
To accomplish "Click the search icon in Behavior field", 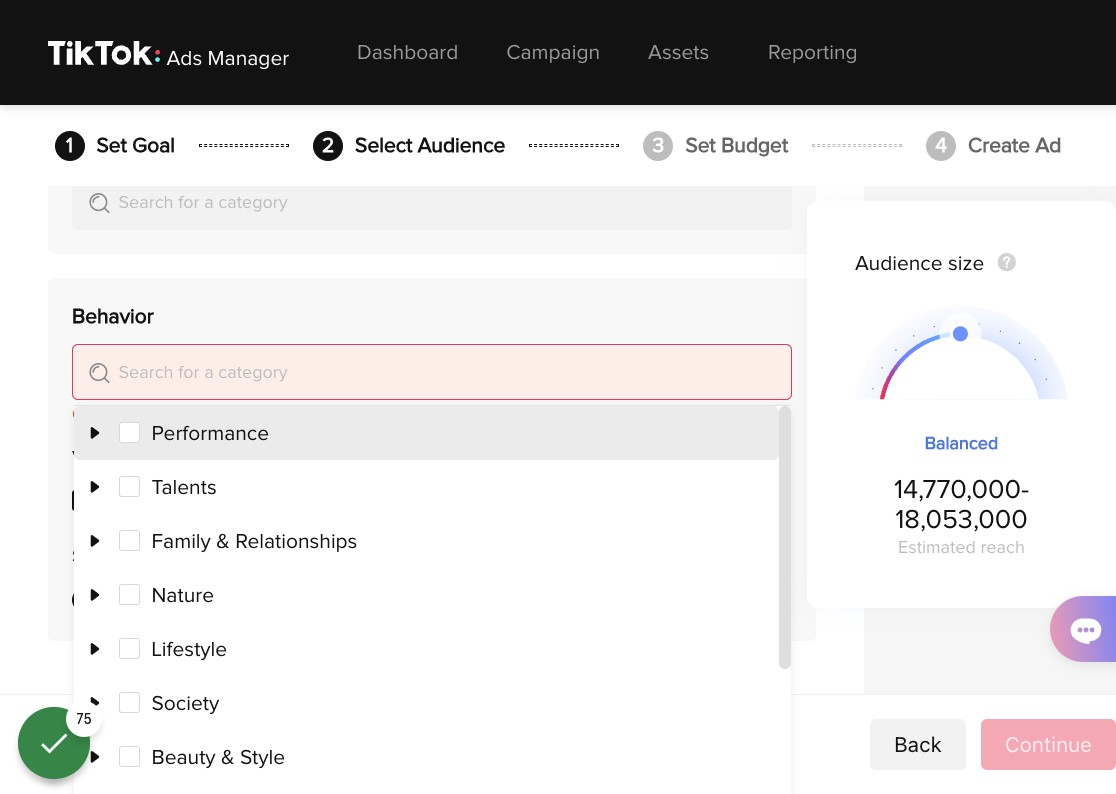I will pyautogui.click(x=99, y=373).
